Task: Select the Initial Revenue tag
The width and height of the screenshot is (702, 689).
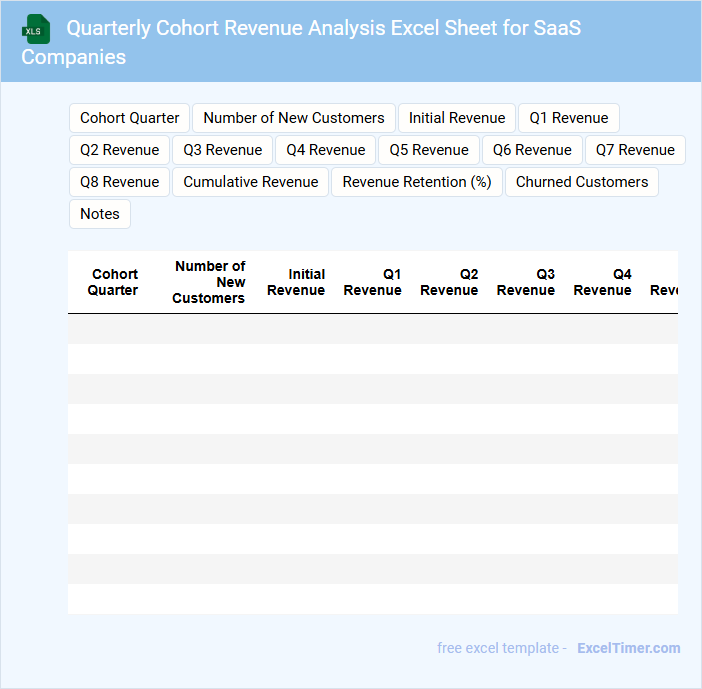Action: 456,118
